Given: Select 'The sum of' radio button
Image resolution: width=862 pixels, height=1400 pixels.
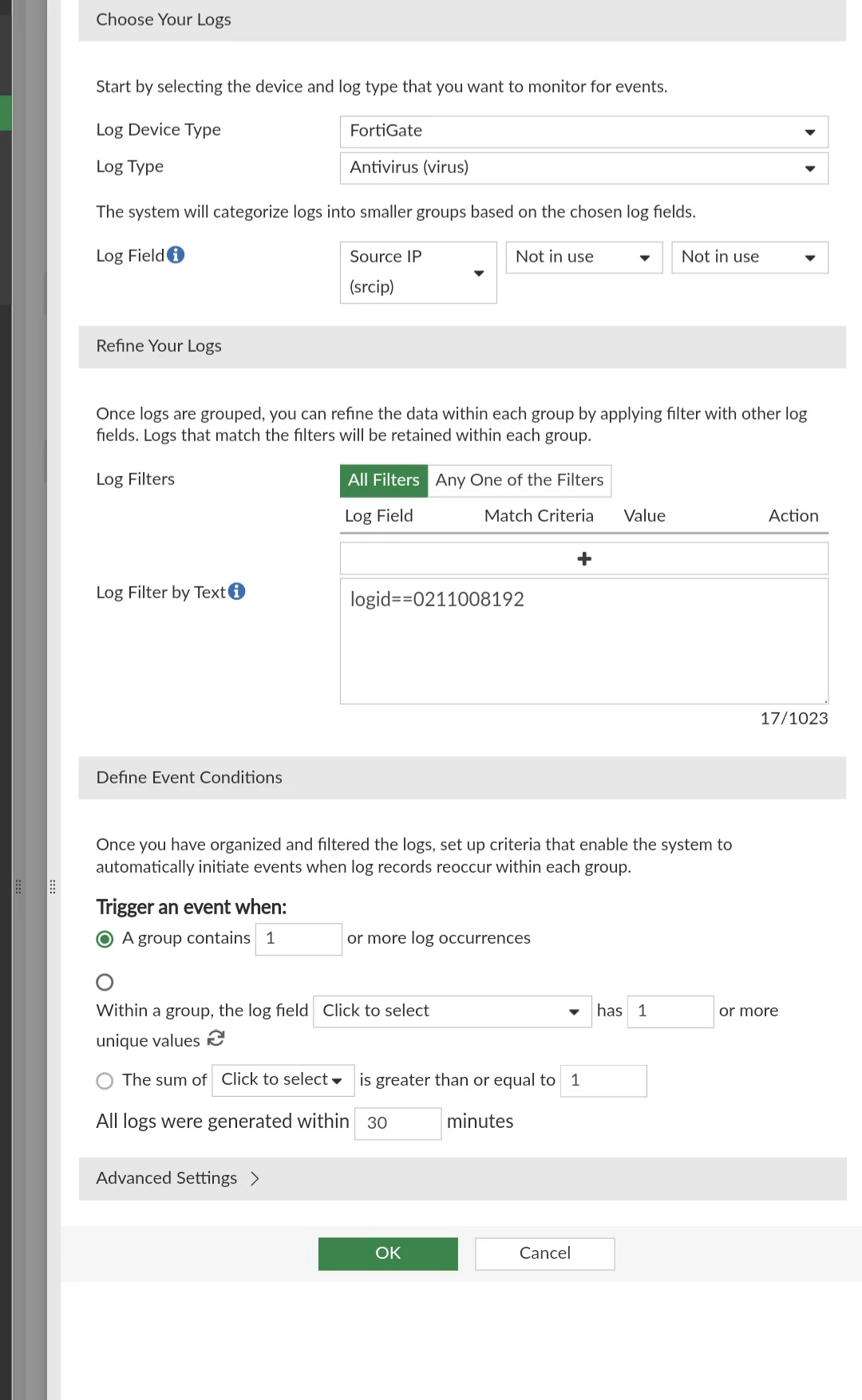Looking at the screenshot, I should tap(105, 1081).
